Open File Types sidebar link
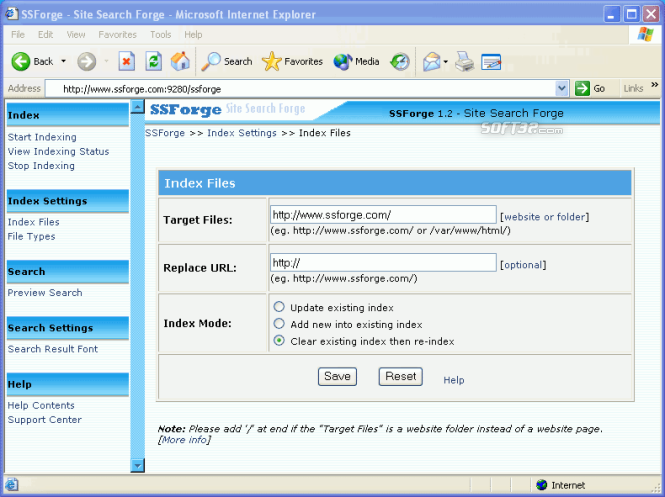Image resolution: width=665 pixels, height=497 pixels. tap(31, 236)
